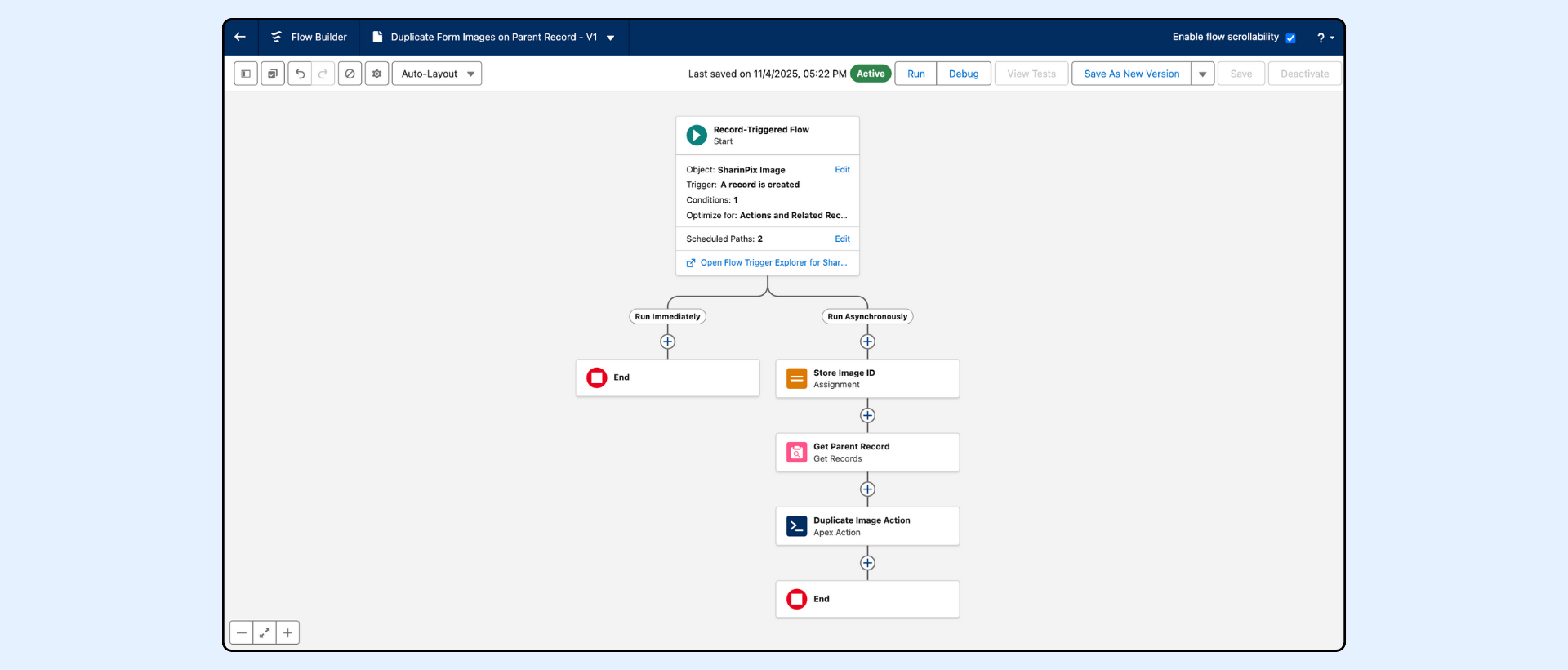Undo the last change
This screenshot has width=1568, height=670.
point(300,74)
